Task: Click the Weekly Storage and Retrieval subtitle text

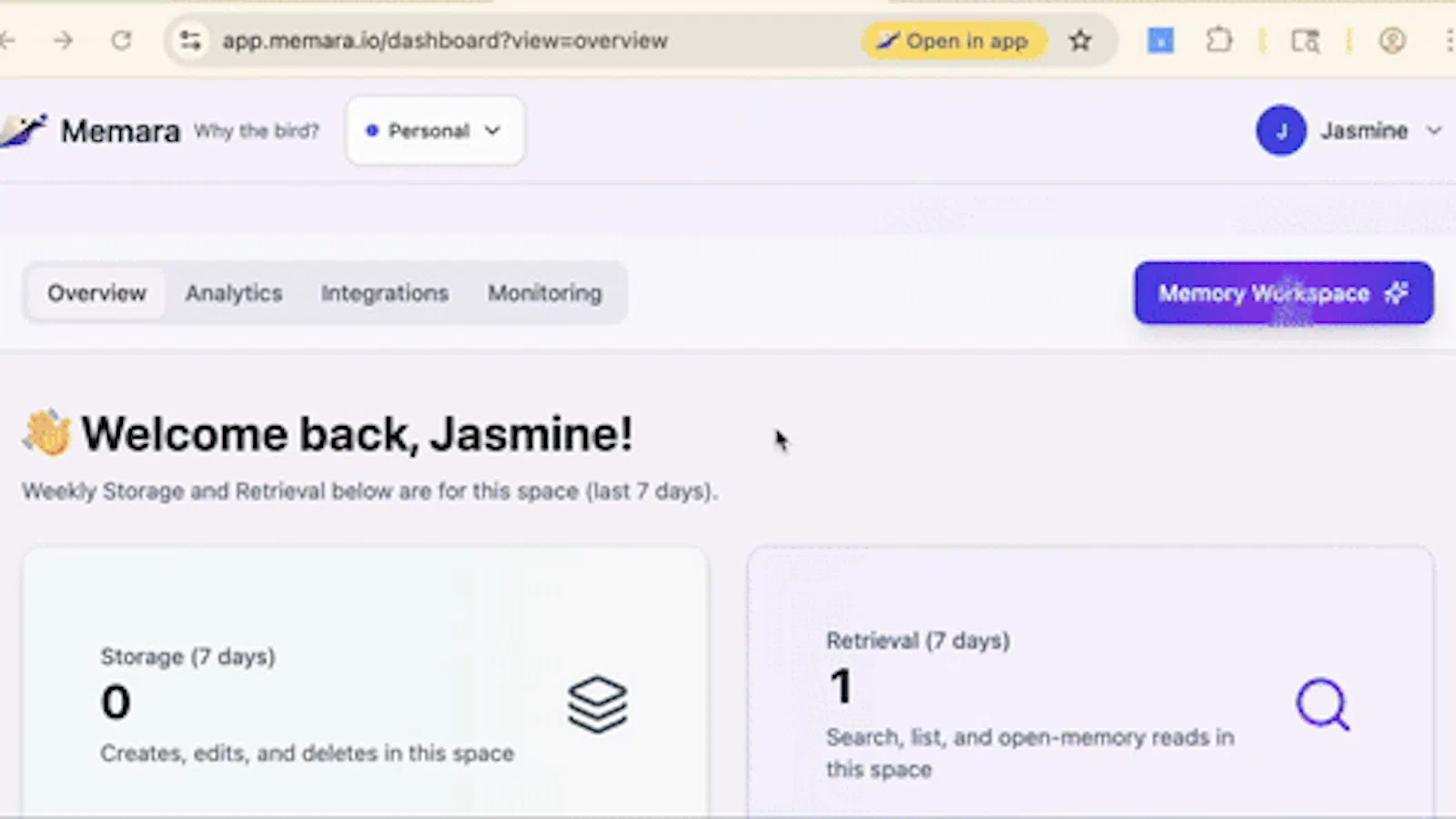Action: tap(369, 491)
